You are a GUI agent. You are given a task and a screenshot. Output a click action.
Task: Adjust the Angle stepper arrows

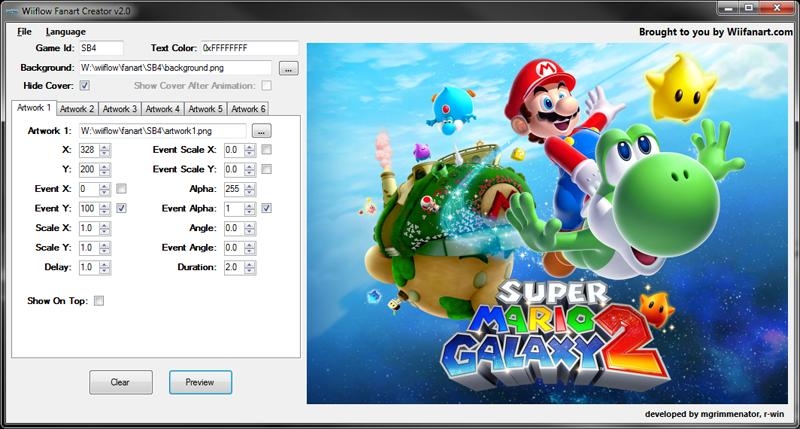coord(249,228)
